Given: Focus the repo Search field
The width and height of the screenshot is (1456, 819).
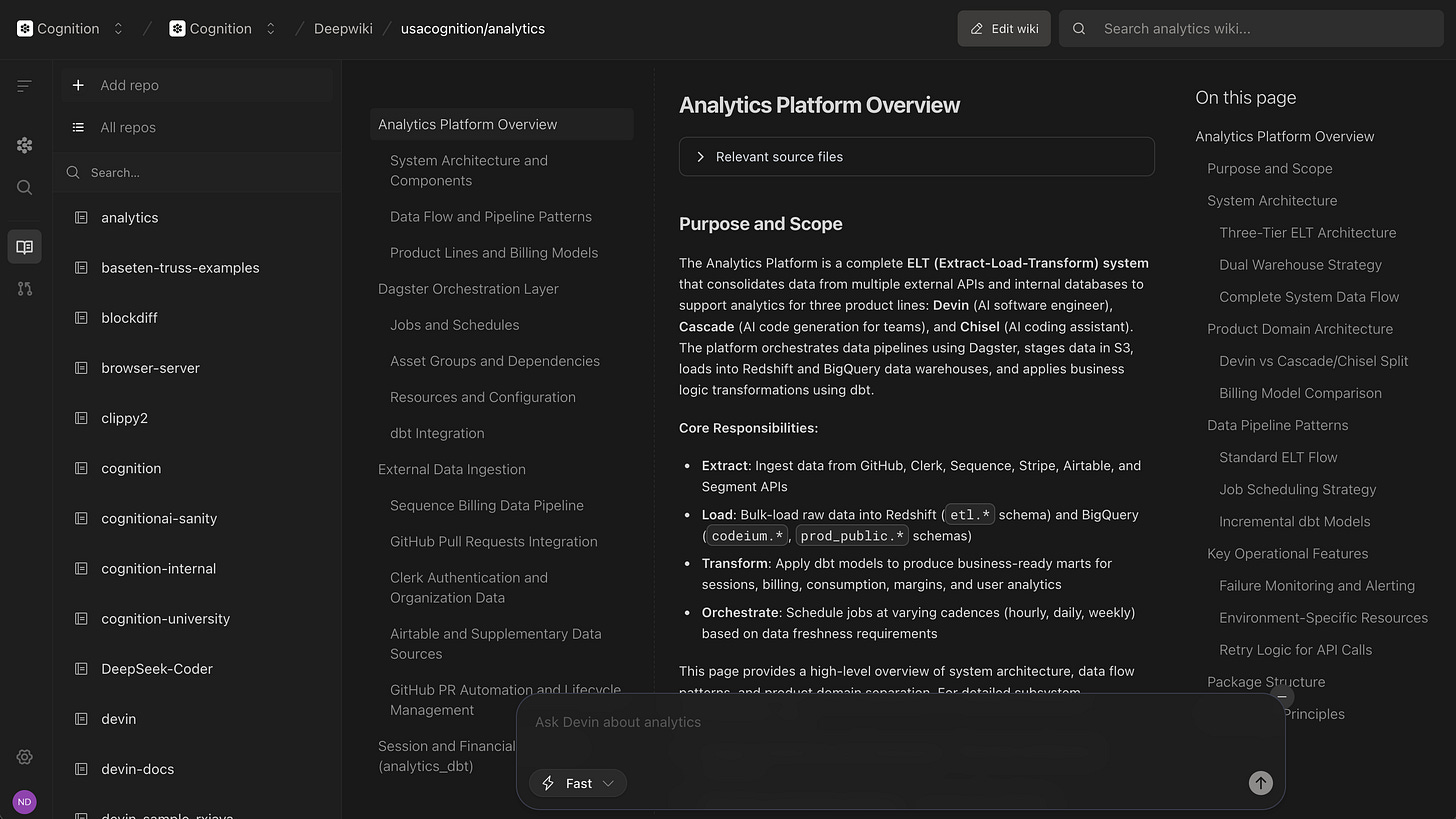Looking at the screenshot, I should pyautogui.click(x=197, y=172).
